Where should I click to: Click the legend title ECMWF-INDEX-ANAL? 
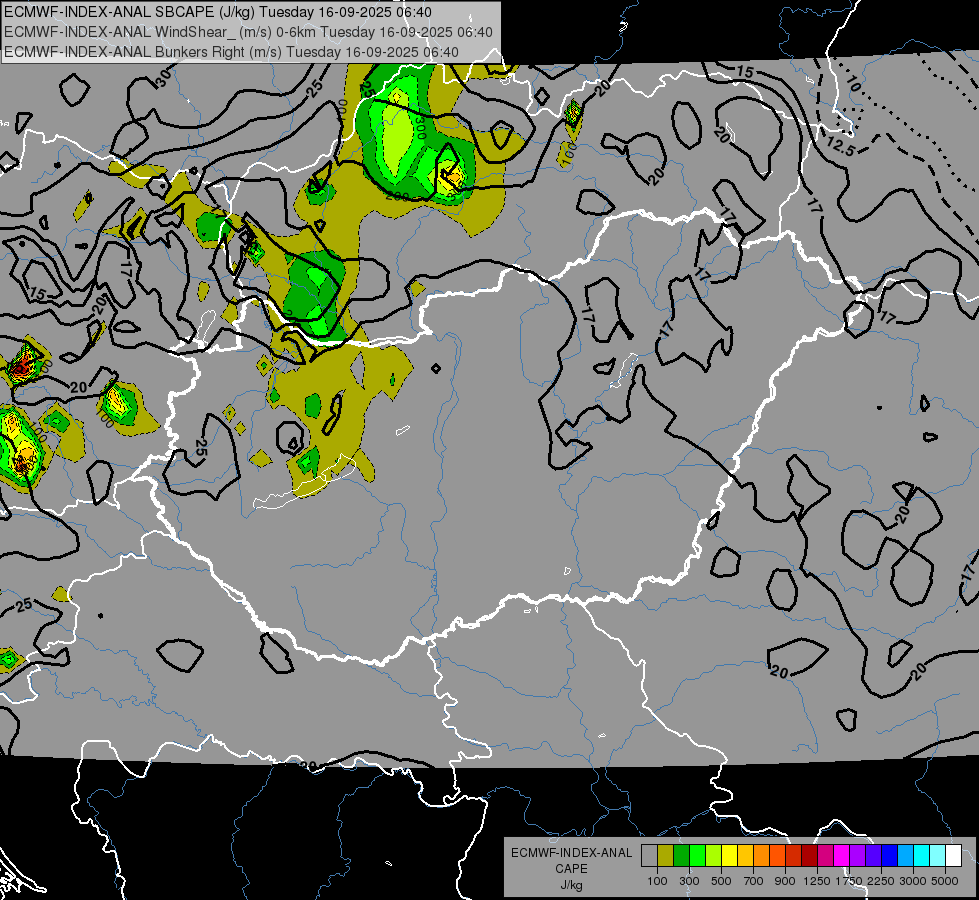pos(571,853)
